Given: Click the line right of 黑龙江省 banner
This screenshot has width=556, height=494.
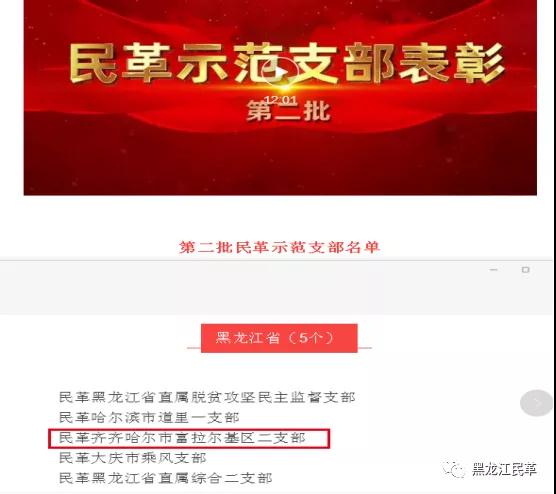Looking at the screenshot, I should click(365, 348).
